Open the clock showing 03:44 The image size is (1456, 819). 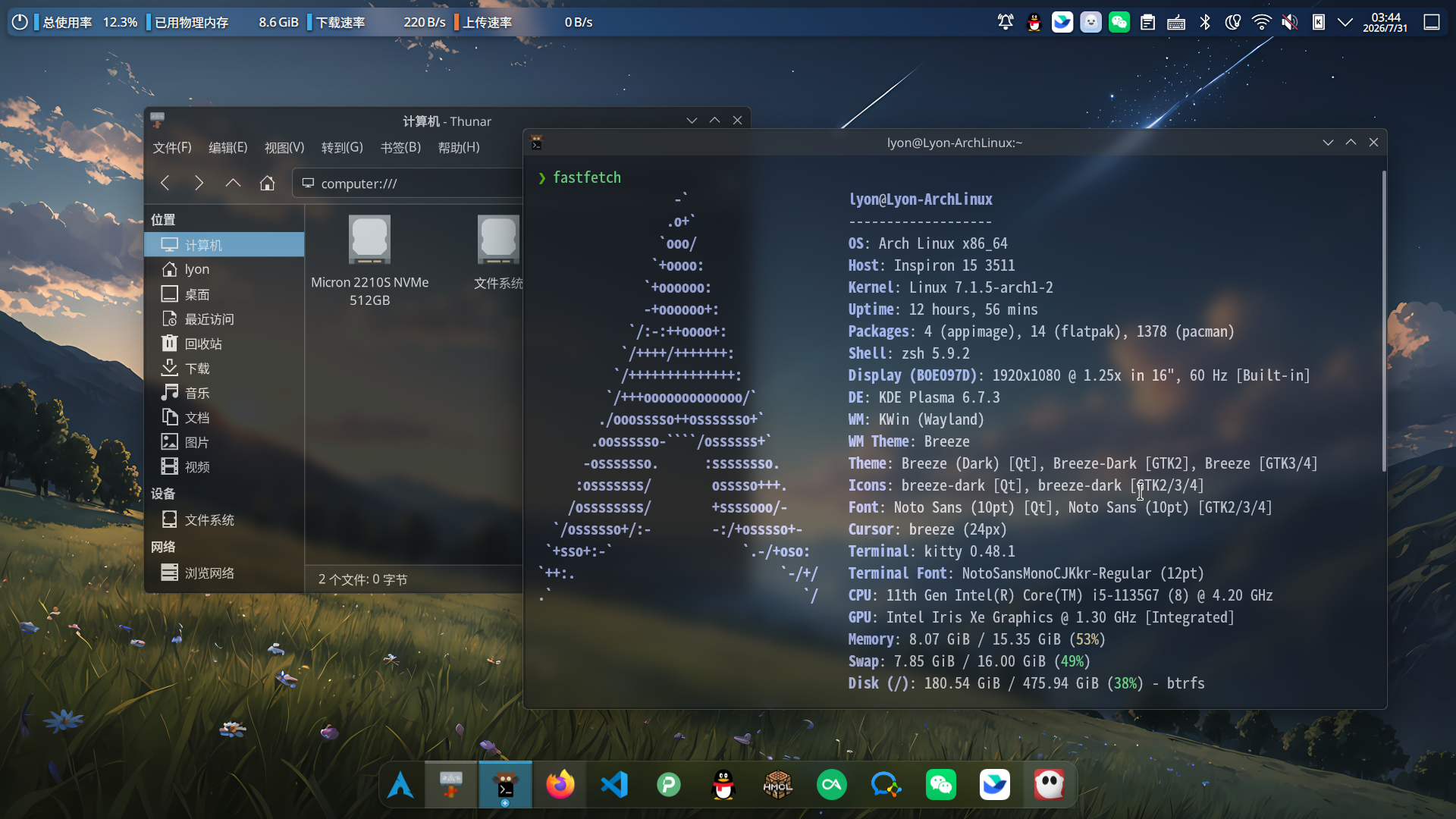click(1385, 22)
